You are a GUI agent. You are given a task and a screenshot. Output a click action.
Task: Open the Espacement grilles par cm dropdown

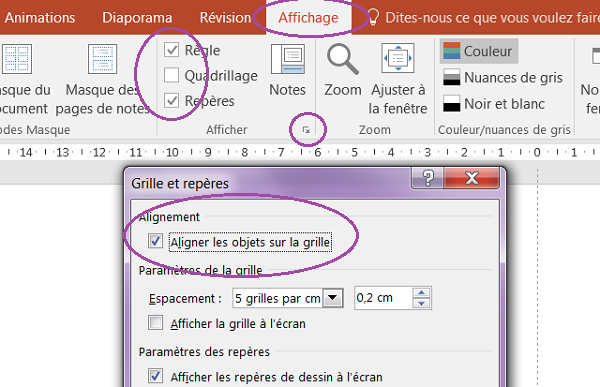[x=333, y=298]
